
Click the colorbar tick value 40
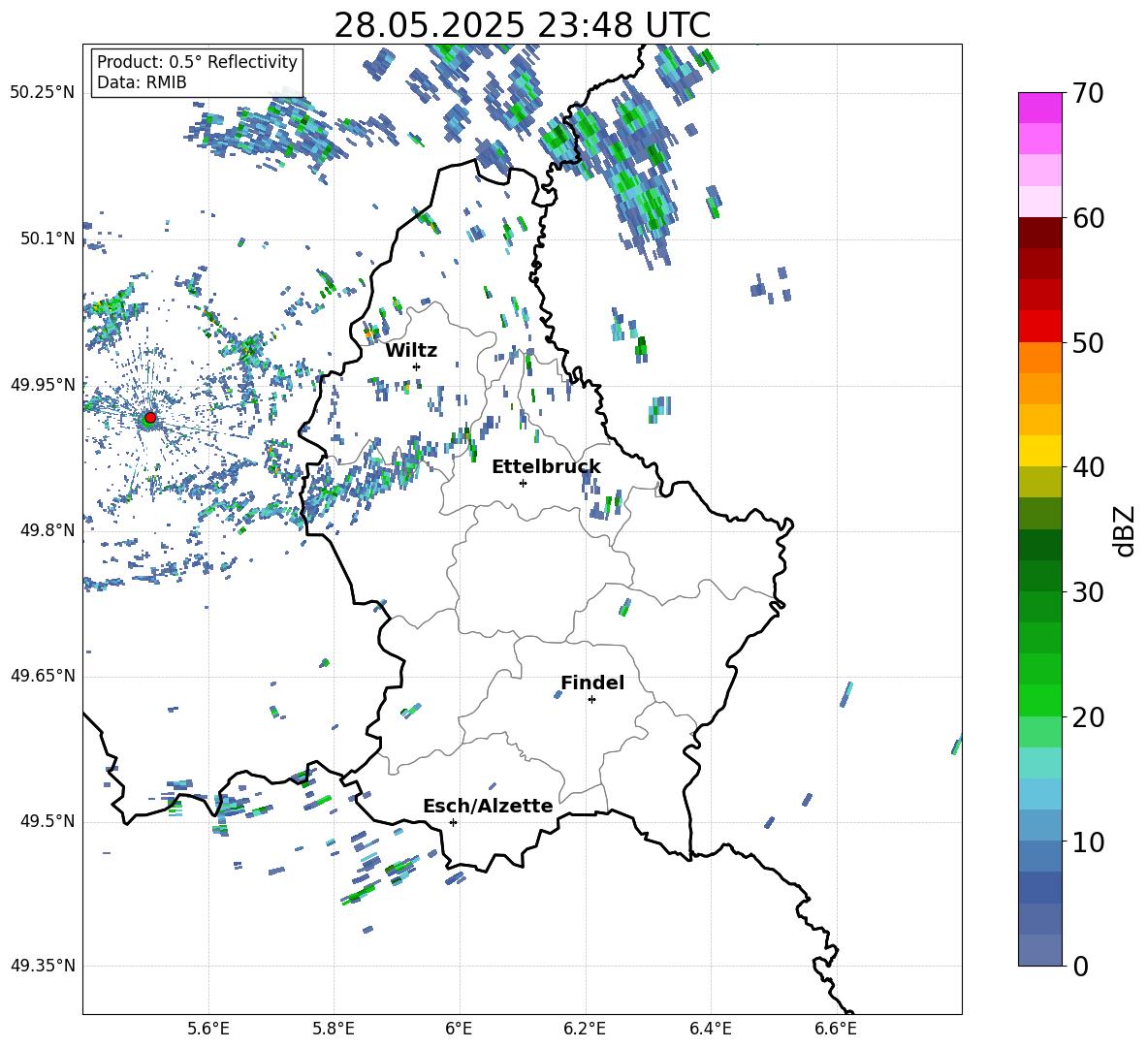tap(1088, 467)
